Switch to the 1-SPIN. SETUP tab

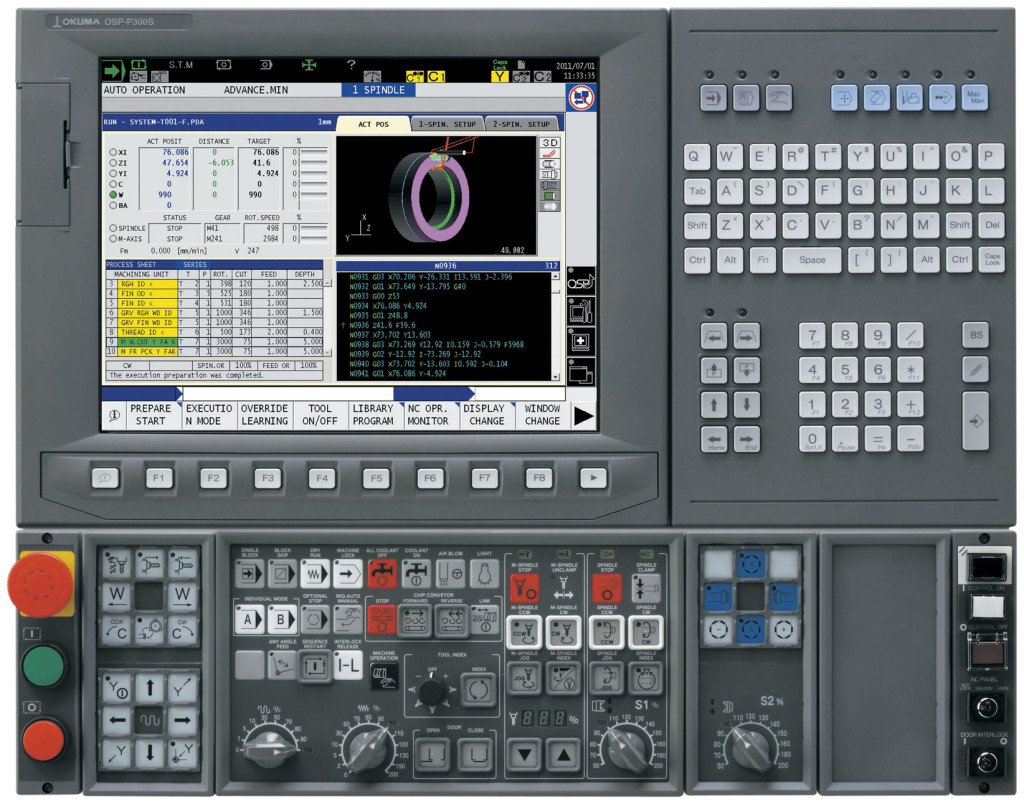[447, 123]
